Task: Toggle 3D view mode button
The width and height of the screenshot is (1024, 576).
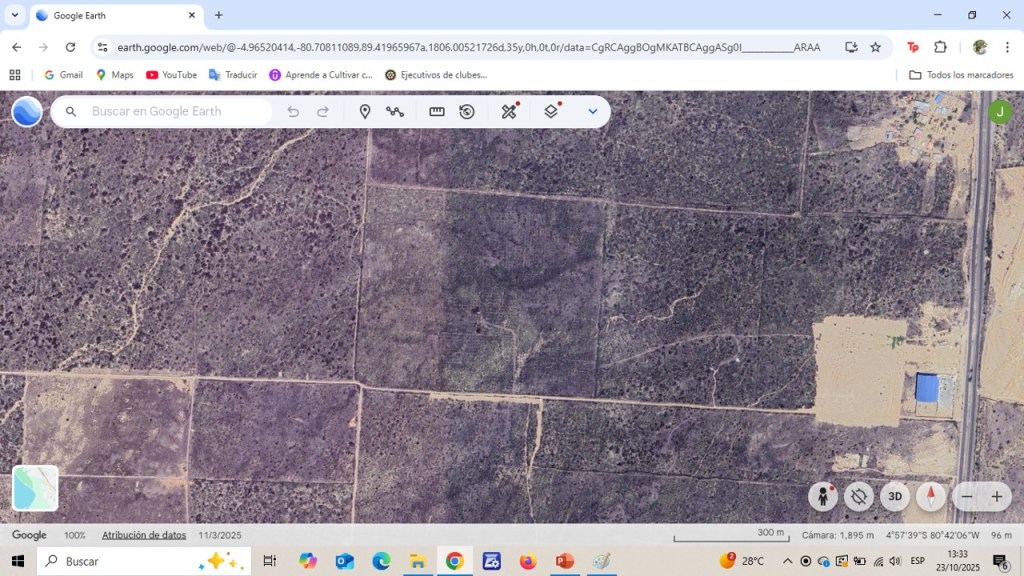Action: click(x=895, y=496)
